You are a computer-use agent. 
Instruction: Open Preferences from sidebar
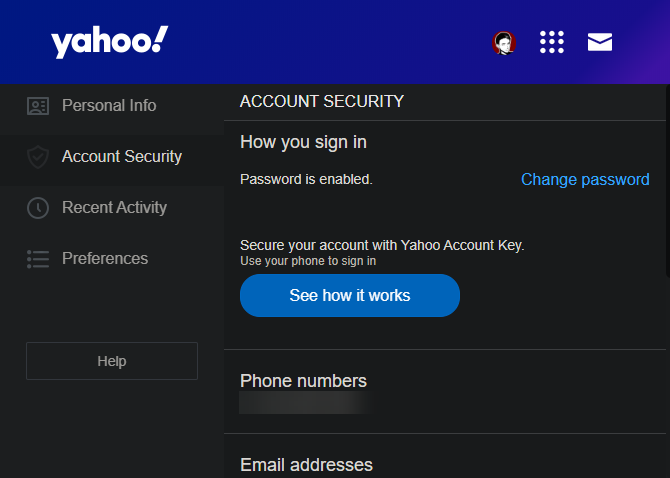pos(105,259)
